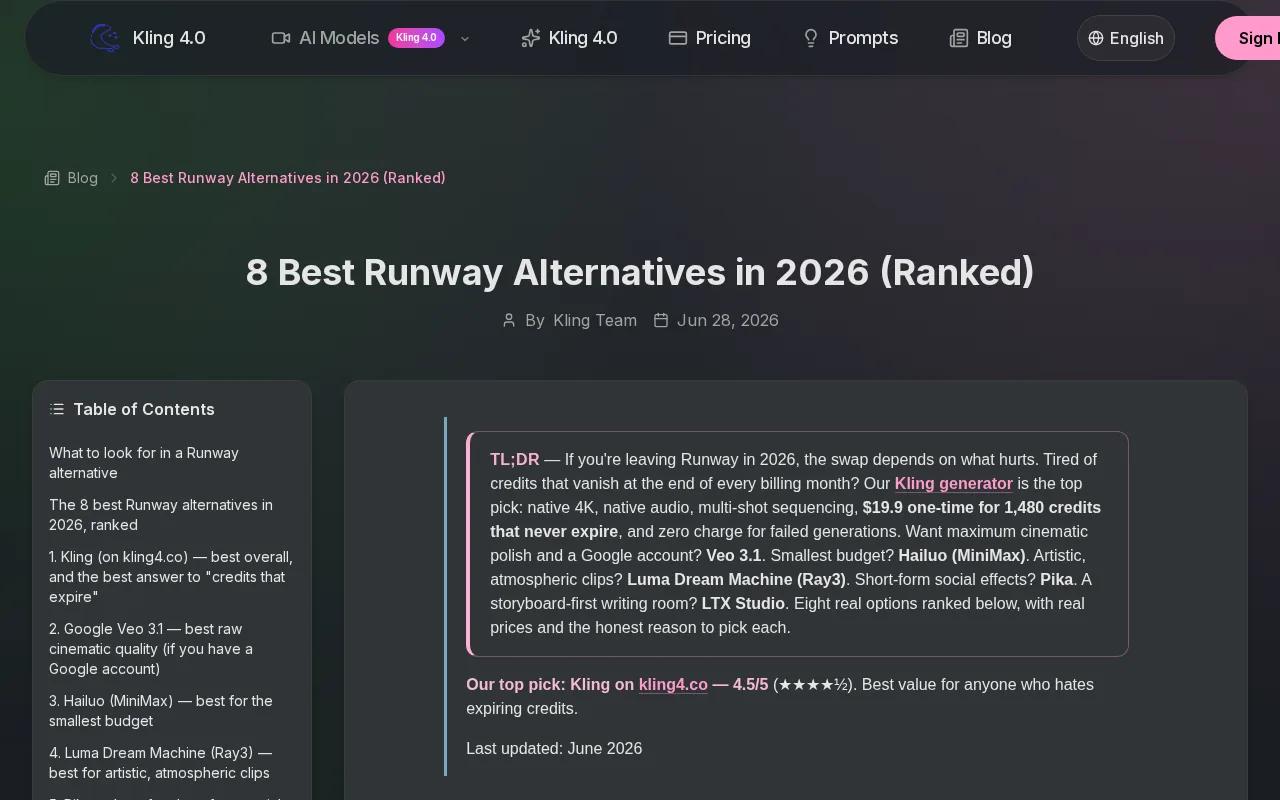The height and width of the screenshot is (800, 1280).
Task: Jump to '1. Kling (on kling4.co)' section
Action: tap(172, 577)
